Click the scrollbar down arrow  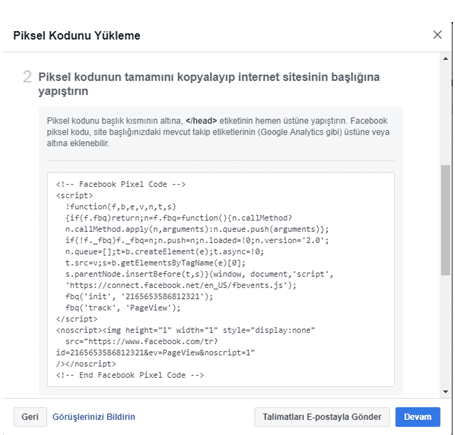click(x=446, y=392)
